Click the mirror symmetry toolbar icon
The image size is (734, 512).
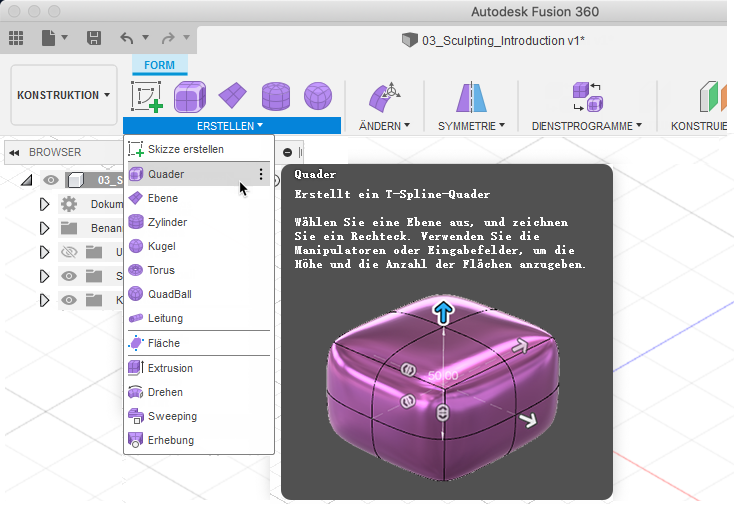[471, 97]
